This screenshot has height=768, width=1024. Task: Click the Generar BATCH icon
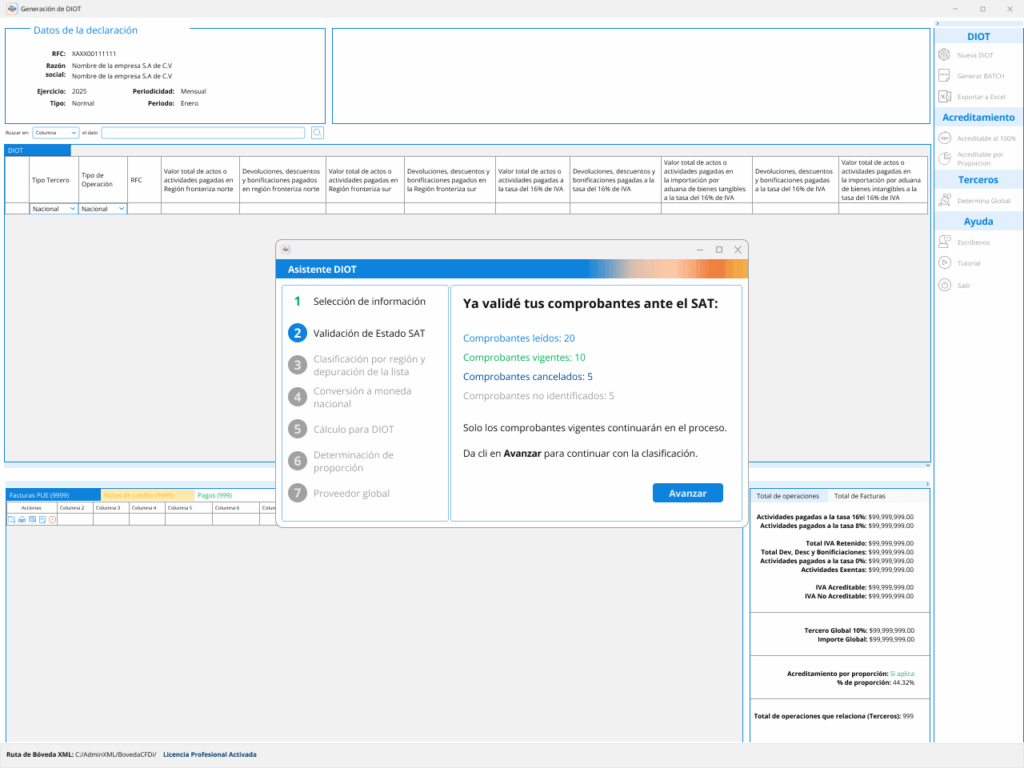pos(944,76)
